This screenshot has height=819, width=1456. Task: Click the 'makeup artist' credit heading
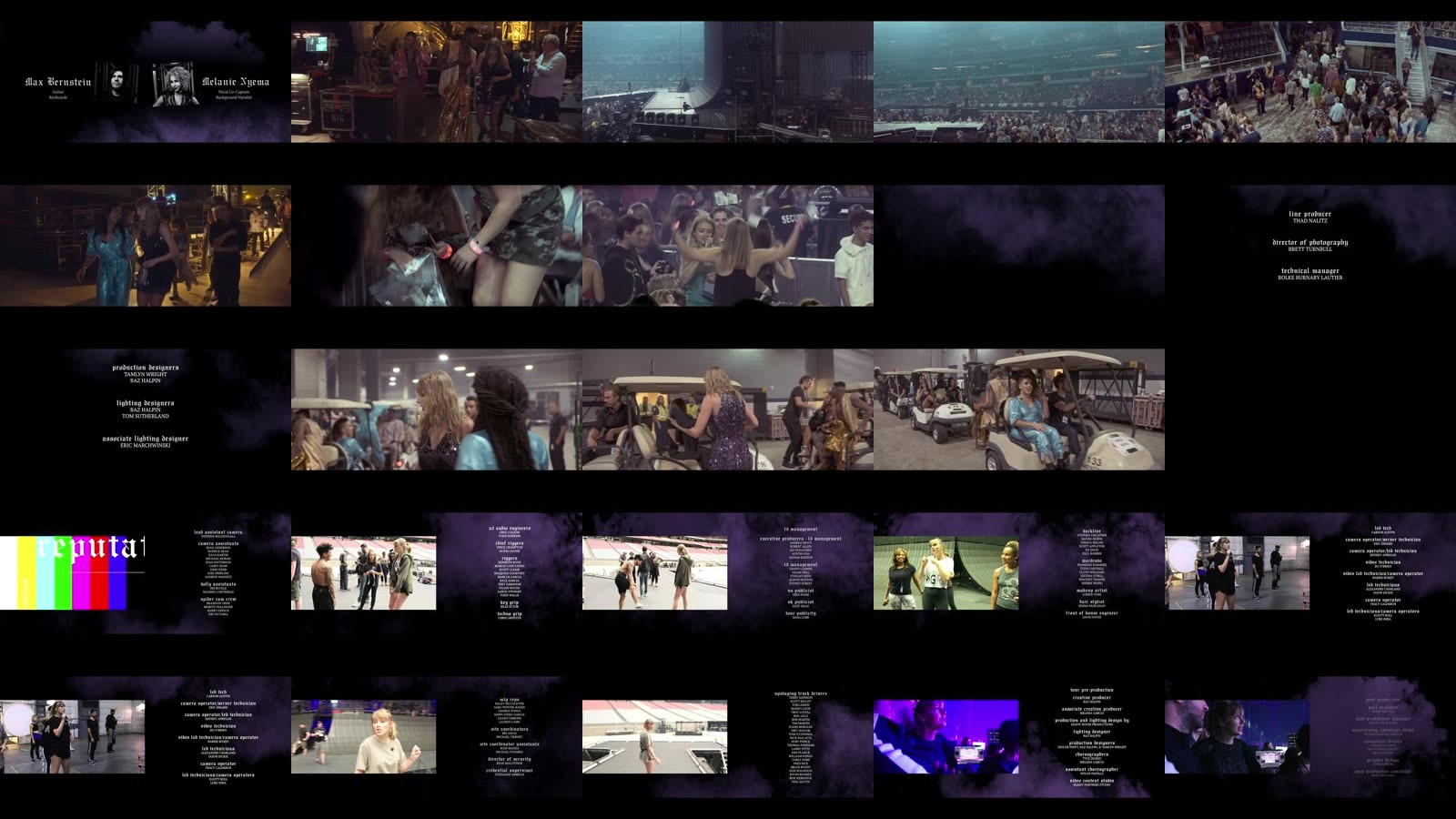(x=1092, y=591)
